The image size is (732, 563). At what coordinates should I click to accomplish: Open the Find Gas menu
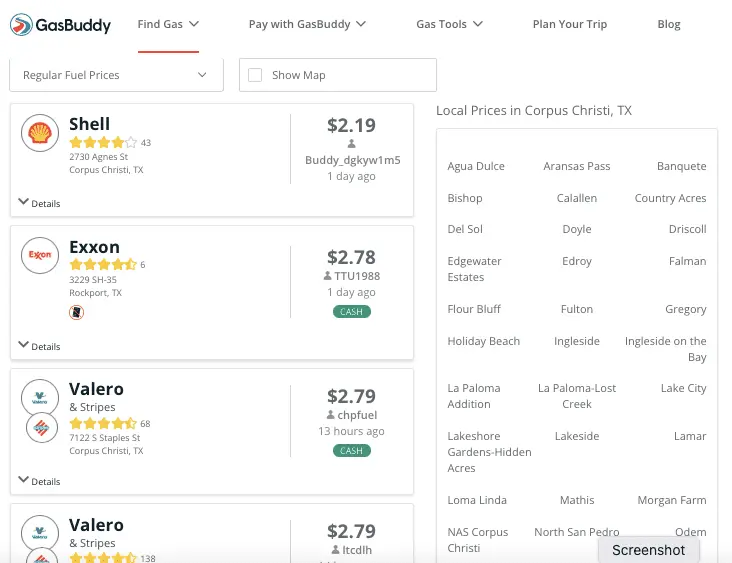pos(168,24)
